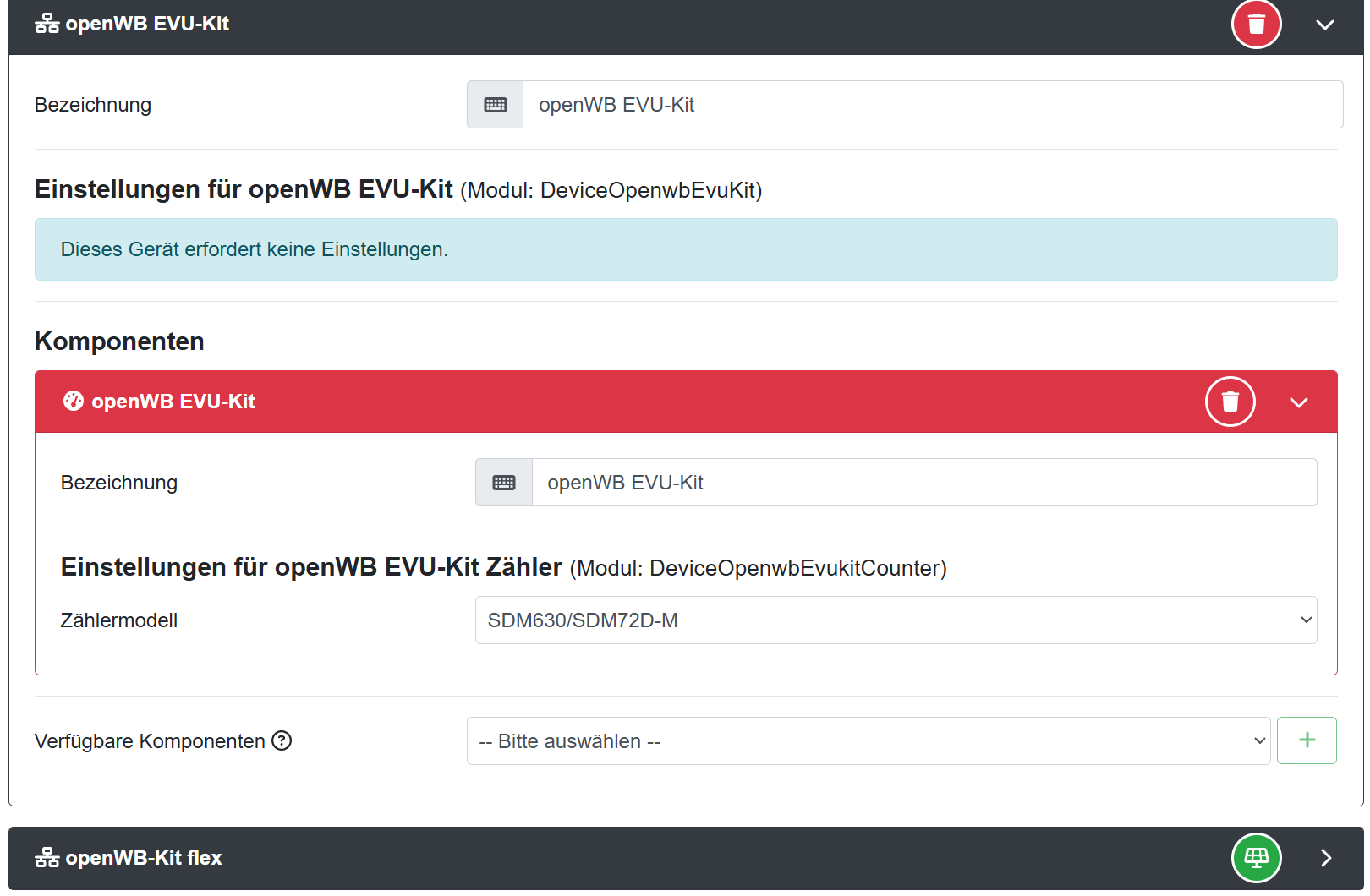Click the Zählermodell label
The image size is (1370, 896).
click(119, 620)
